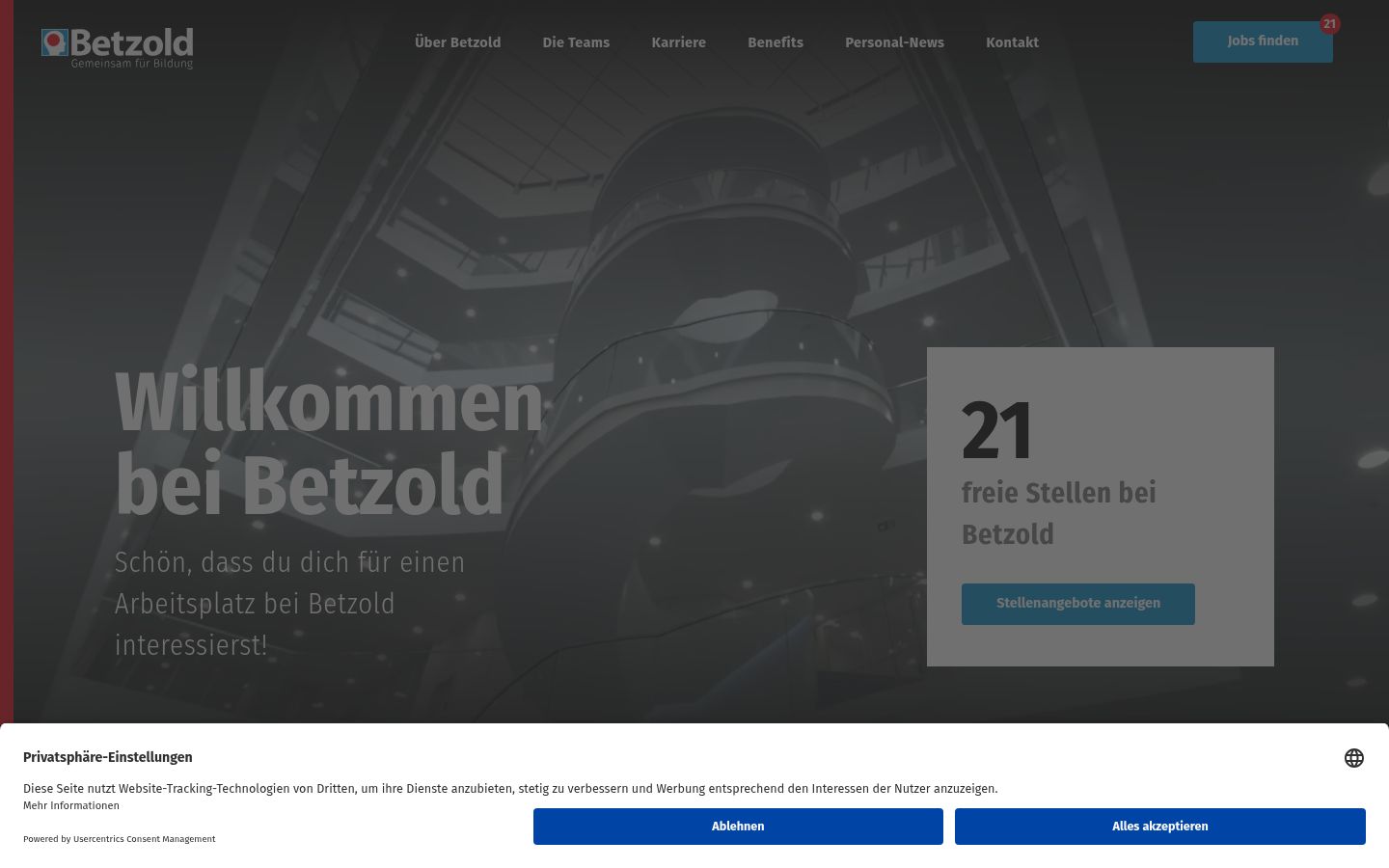Click the Willkommen bei Betzold heading
Viewport: 1389px width, 868px height.
329,443
